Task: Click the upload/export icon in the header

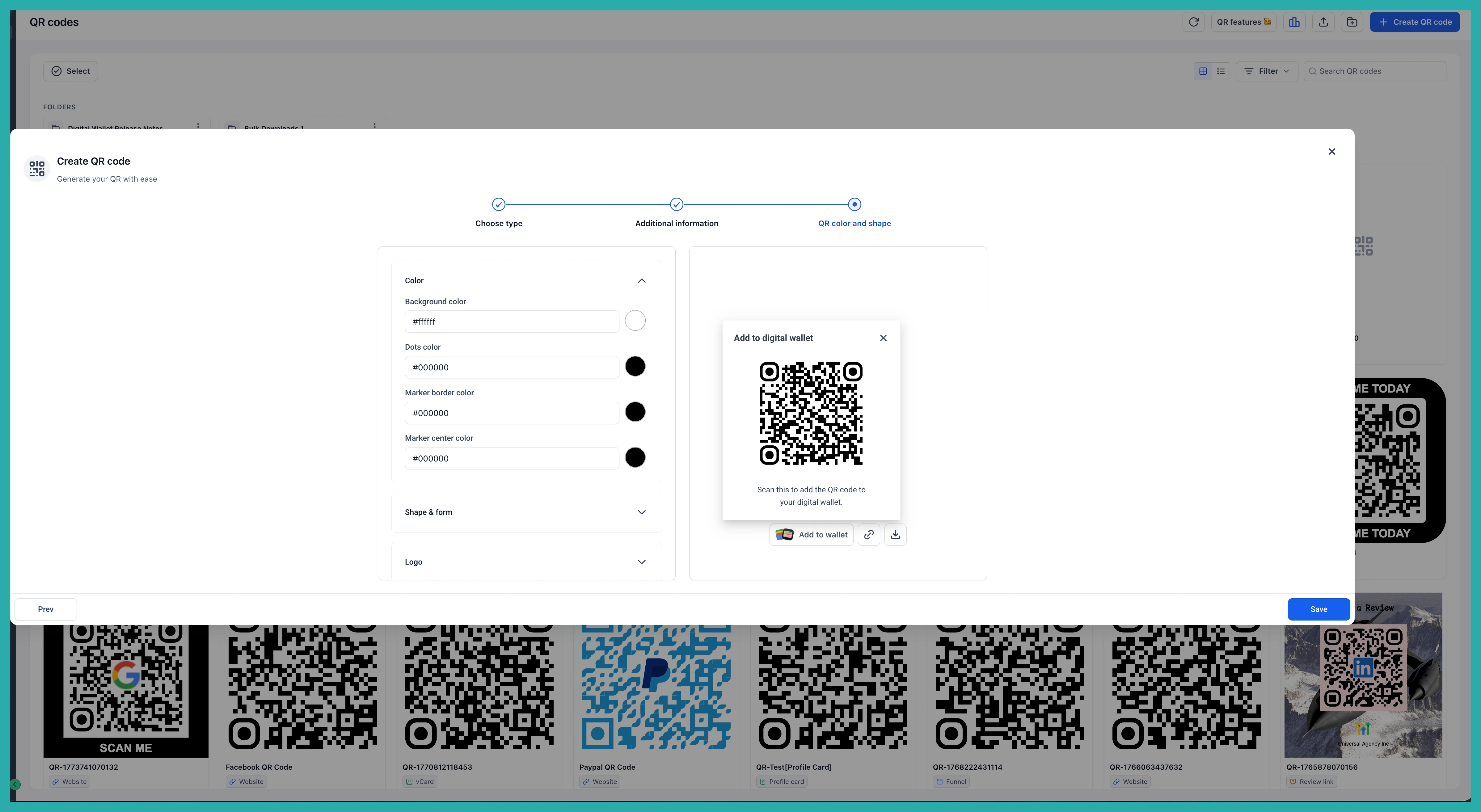Action: (x=1323, y=22)
